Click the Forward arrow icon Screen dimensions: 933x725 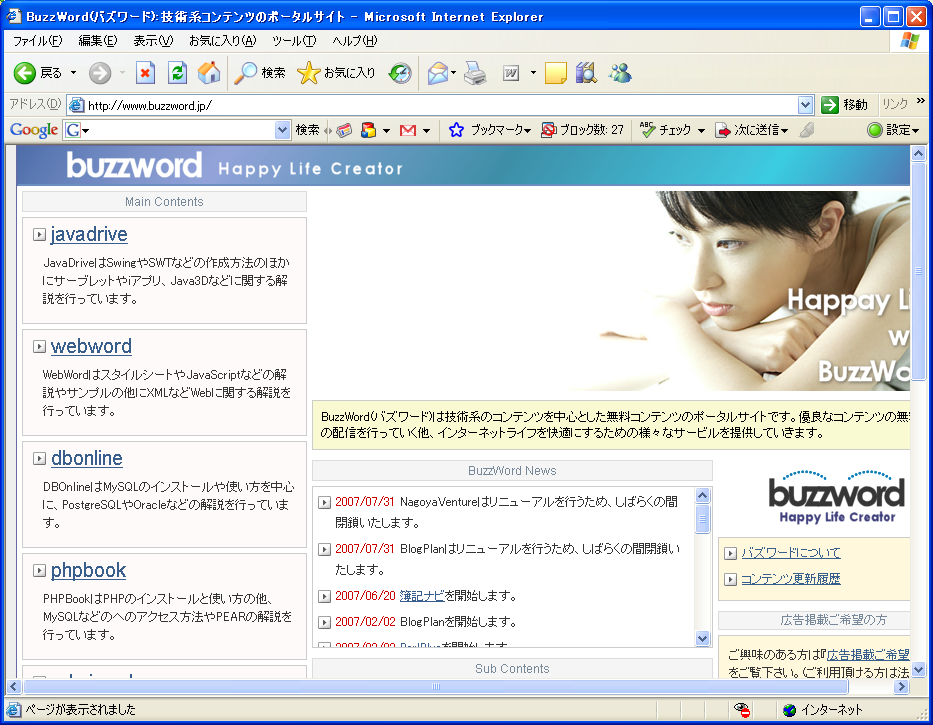100,73
